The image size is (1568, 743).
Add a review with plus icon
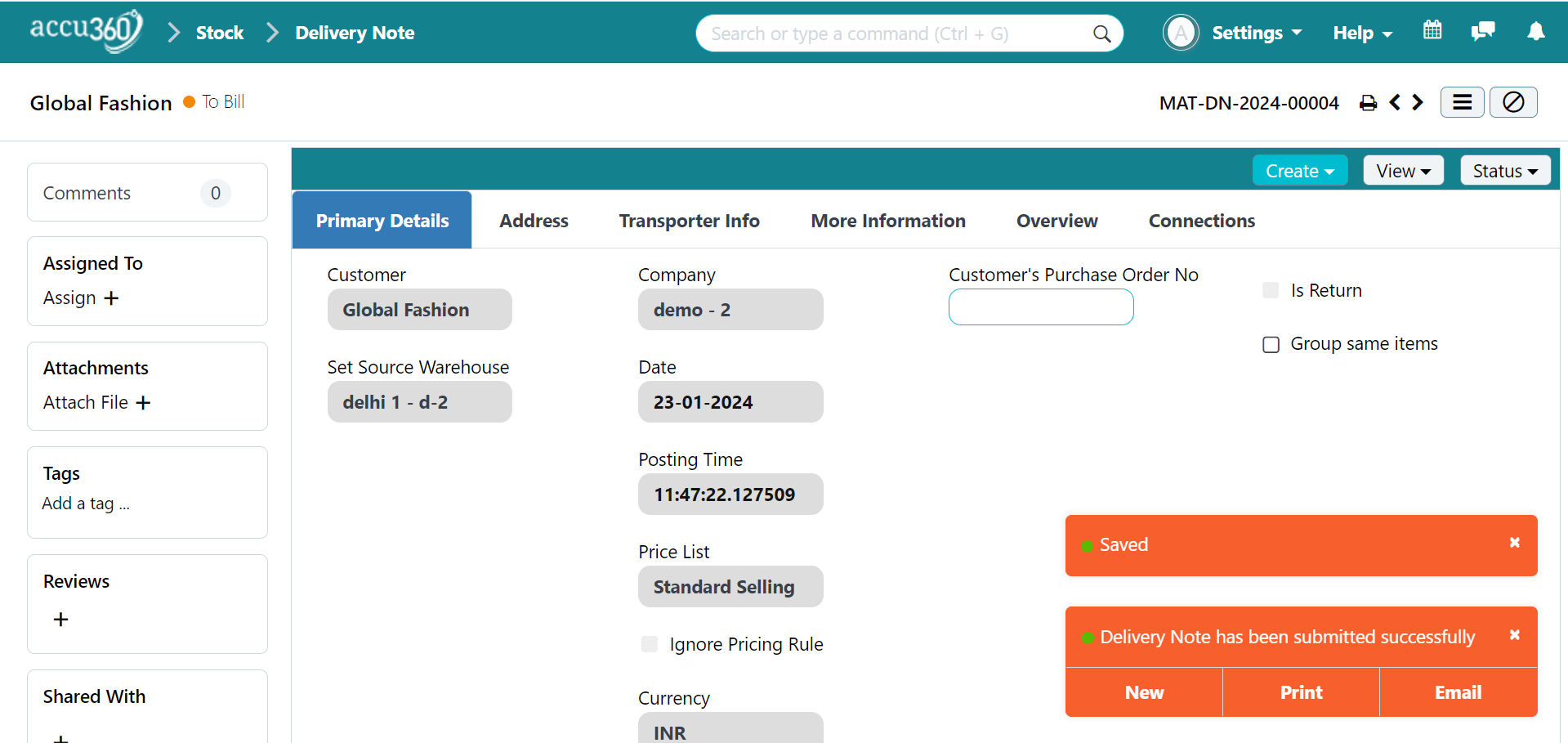pos(60,620)
